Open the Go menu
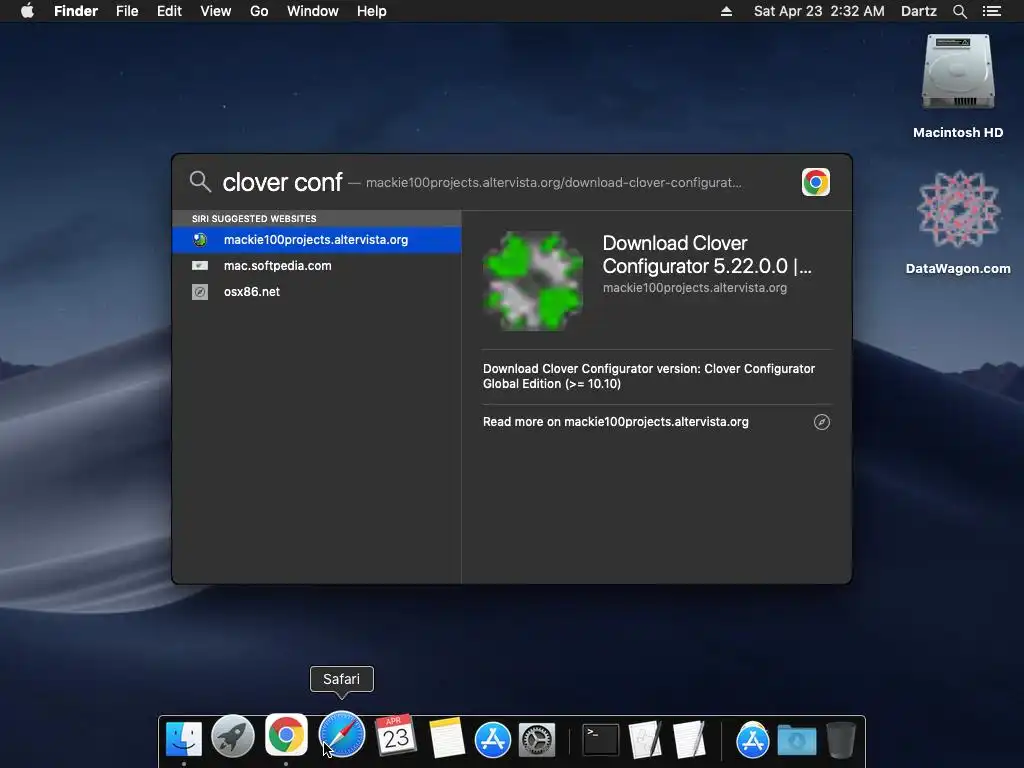Image resolution: width=1024 pixels, height=768 pixels. click(x=259, y=11)
